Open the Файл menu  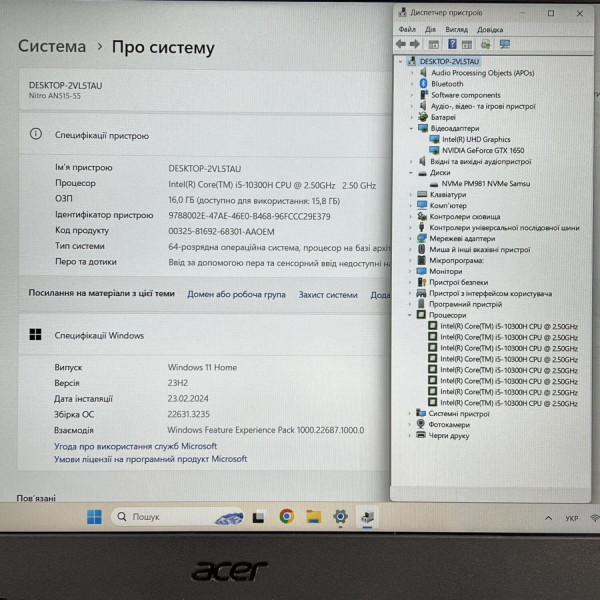(x=407, y=29)
